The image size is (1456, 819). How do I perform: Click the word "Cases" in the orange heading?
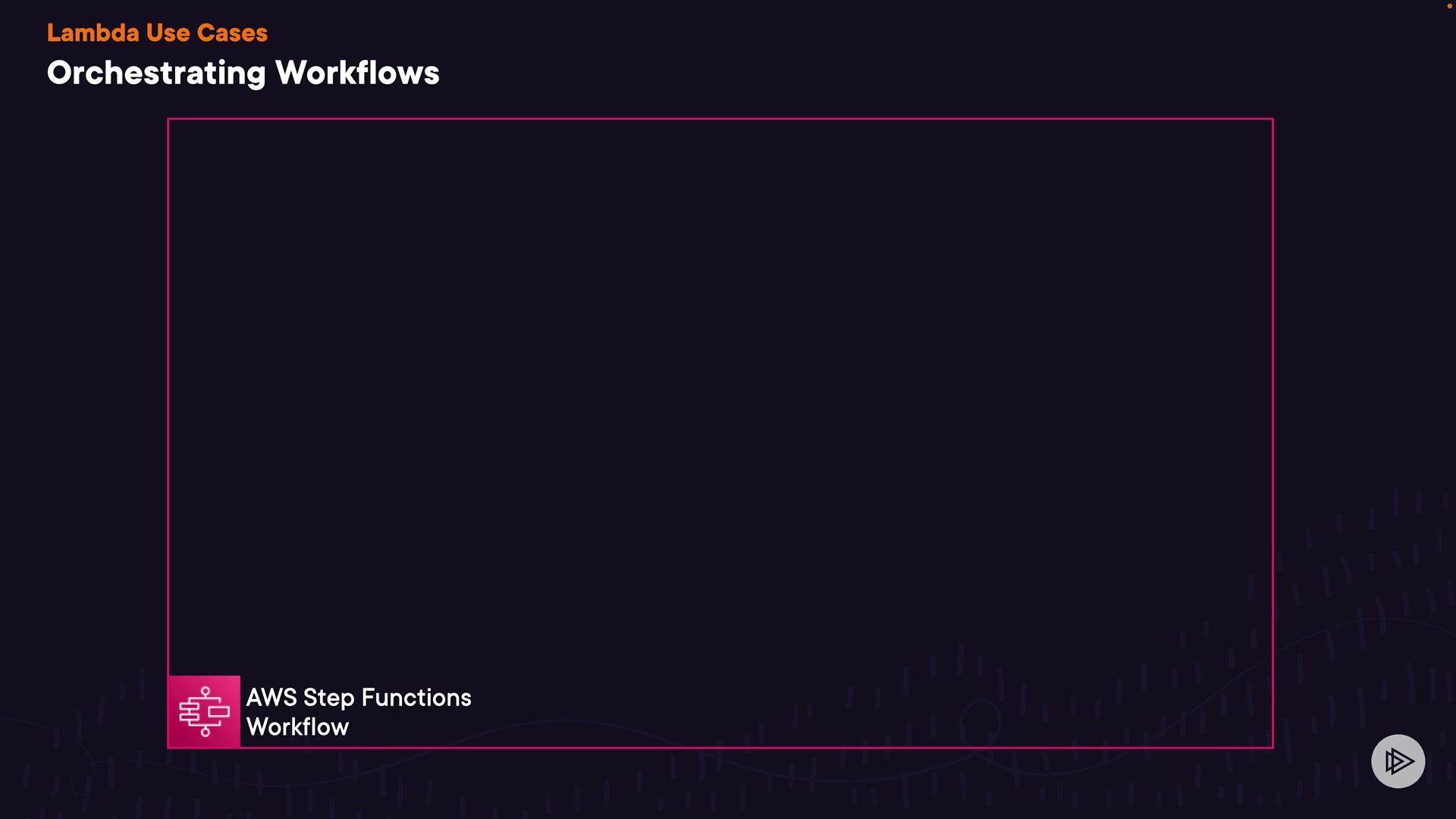(232, 33)
